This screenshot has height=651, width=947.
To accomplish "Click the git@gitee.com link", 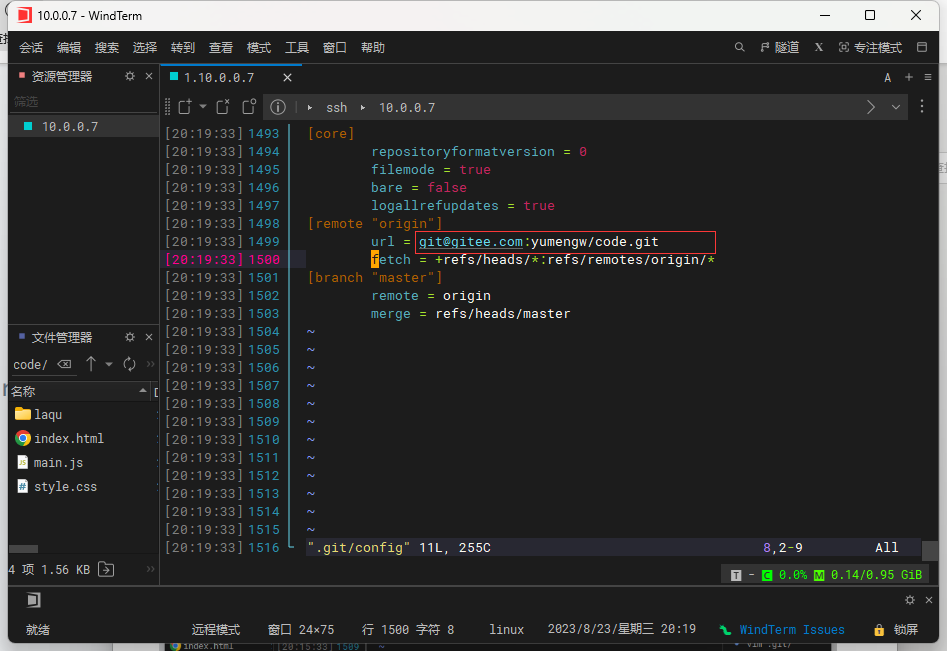I will point(471,242).
